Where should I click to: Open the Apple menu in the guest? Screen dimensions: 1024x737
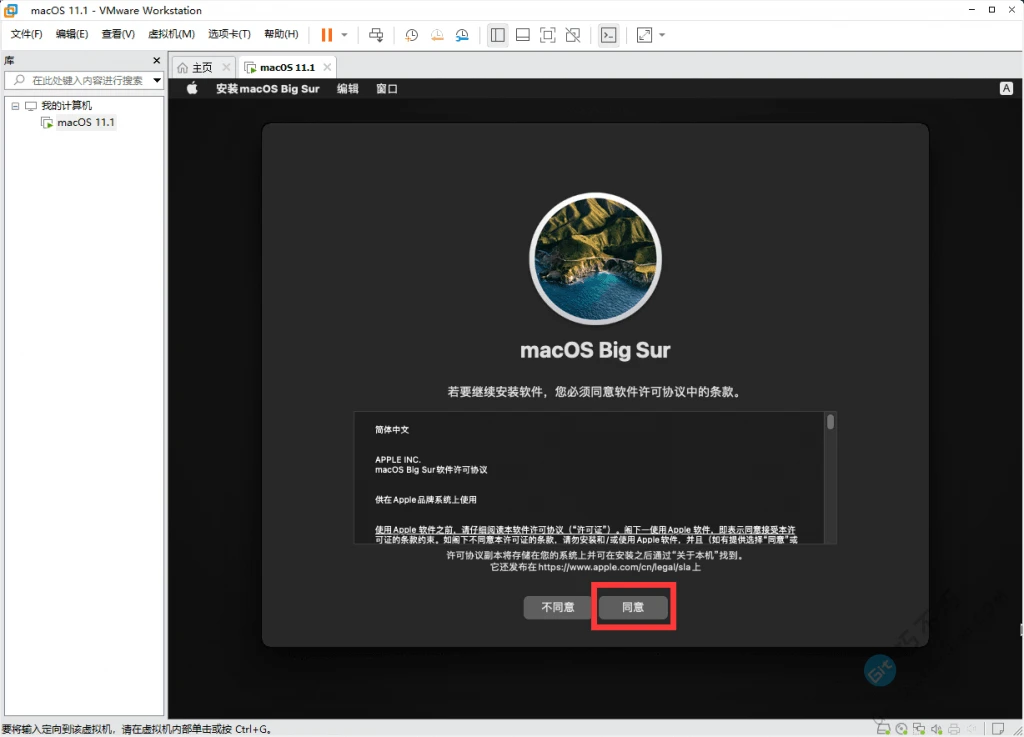click(x=192, y=88)
